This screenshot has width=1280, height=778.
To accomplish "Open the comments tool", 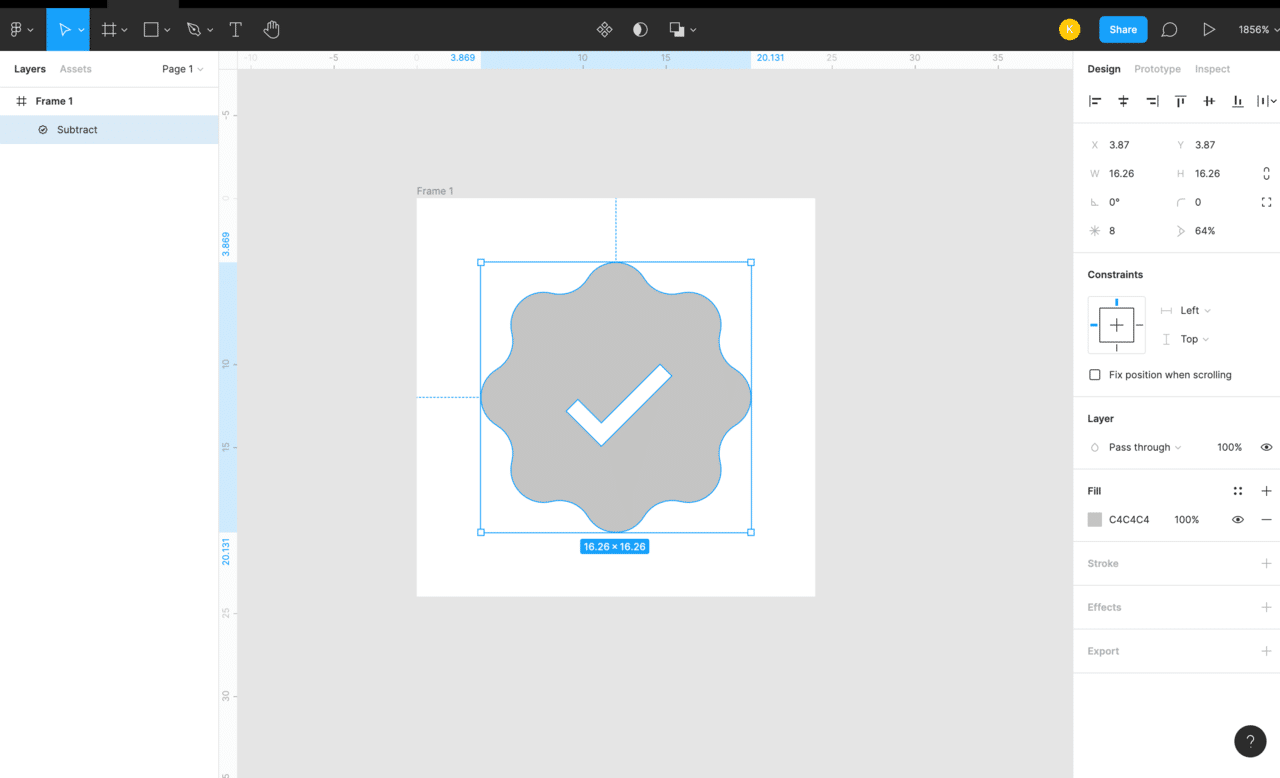I will coord(1169,30).
